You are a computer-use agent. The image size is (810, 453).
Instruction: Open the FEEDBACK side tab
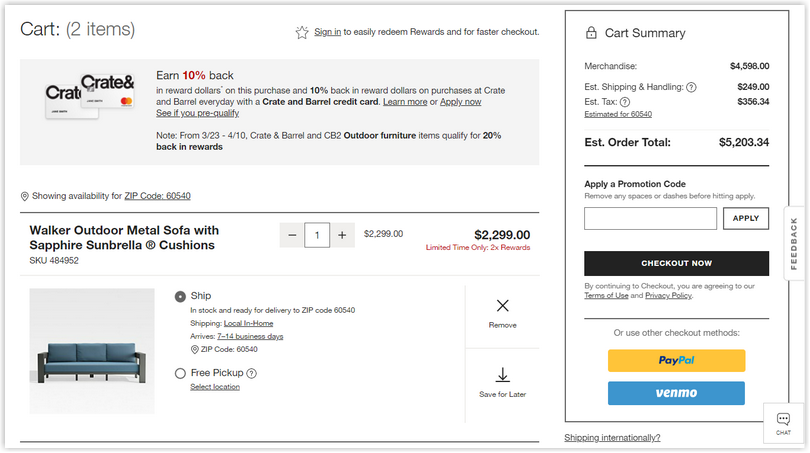(794, 243)
